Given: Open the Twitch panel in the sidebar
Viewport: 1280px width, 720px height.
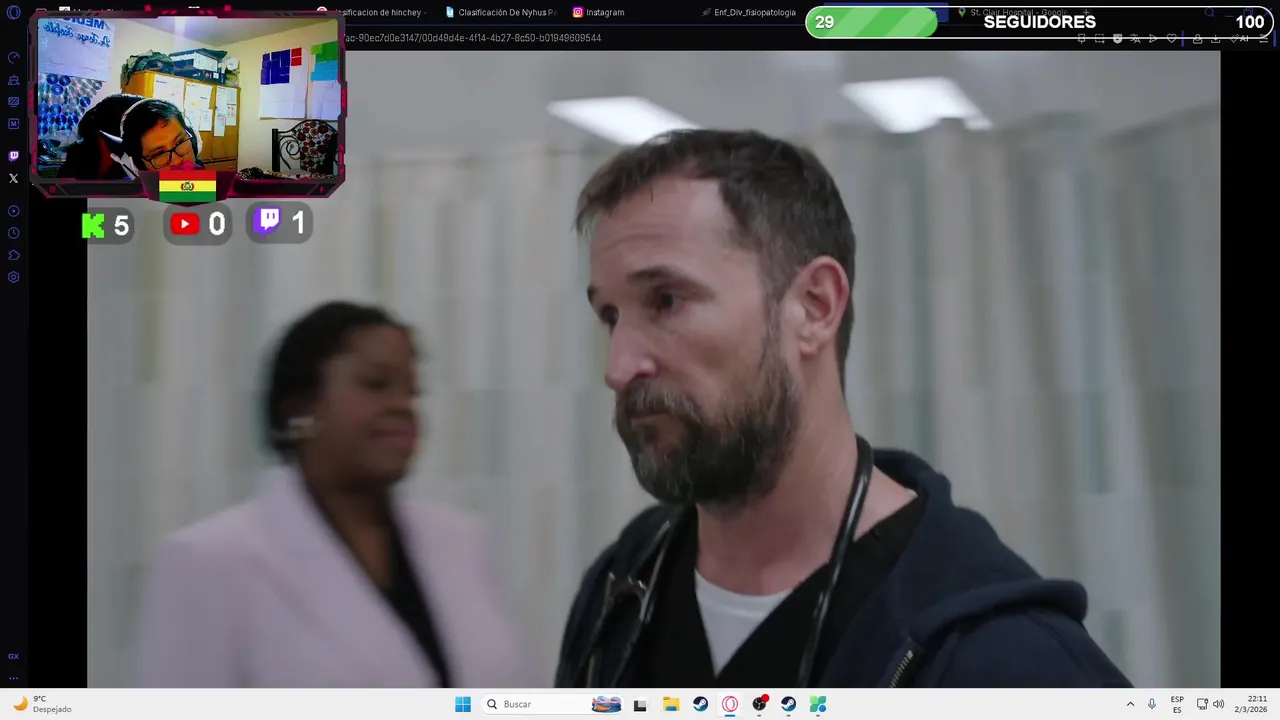Looking at the screenshot, I should coord(13,156).
